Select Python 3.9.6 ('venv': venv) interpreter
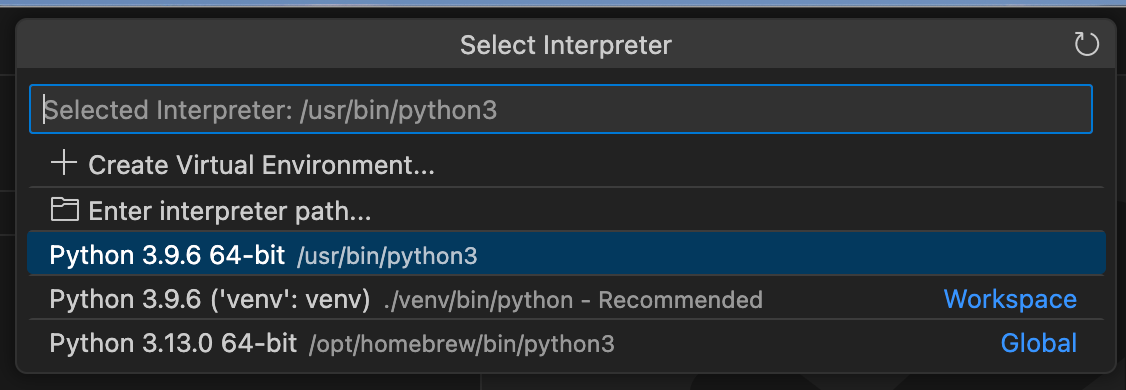Image resolution: width=1126 pixels, height=390 pixels. (x=566, y=300)
